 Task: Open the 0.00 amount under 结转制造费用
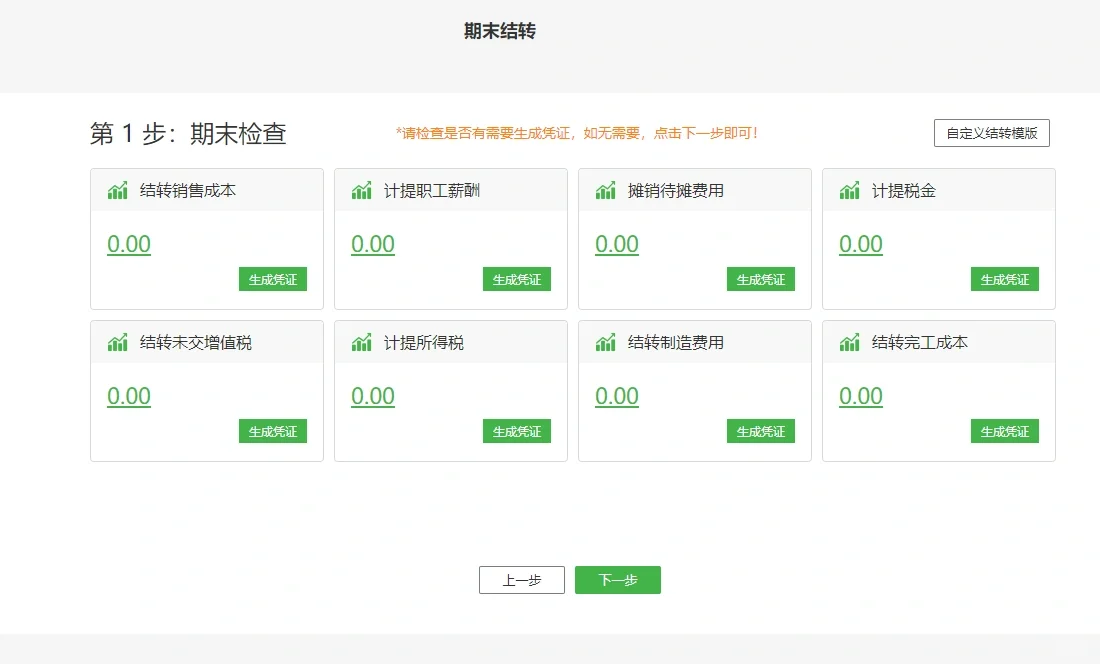[616, 395]
